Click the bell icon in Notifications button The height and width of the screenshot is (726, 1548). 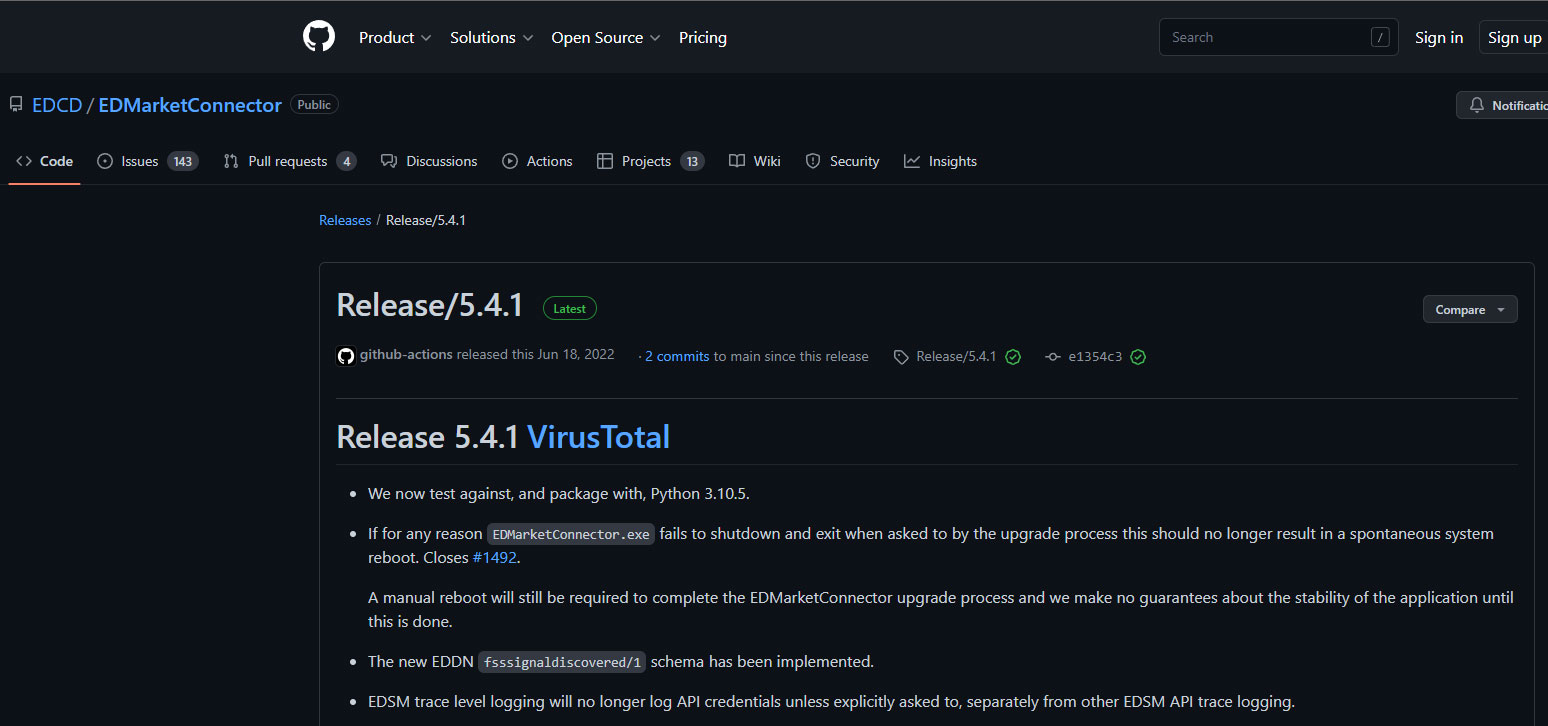tap(1477, 105)
